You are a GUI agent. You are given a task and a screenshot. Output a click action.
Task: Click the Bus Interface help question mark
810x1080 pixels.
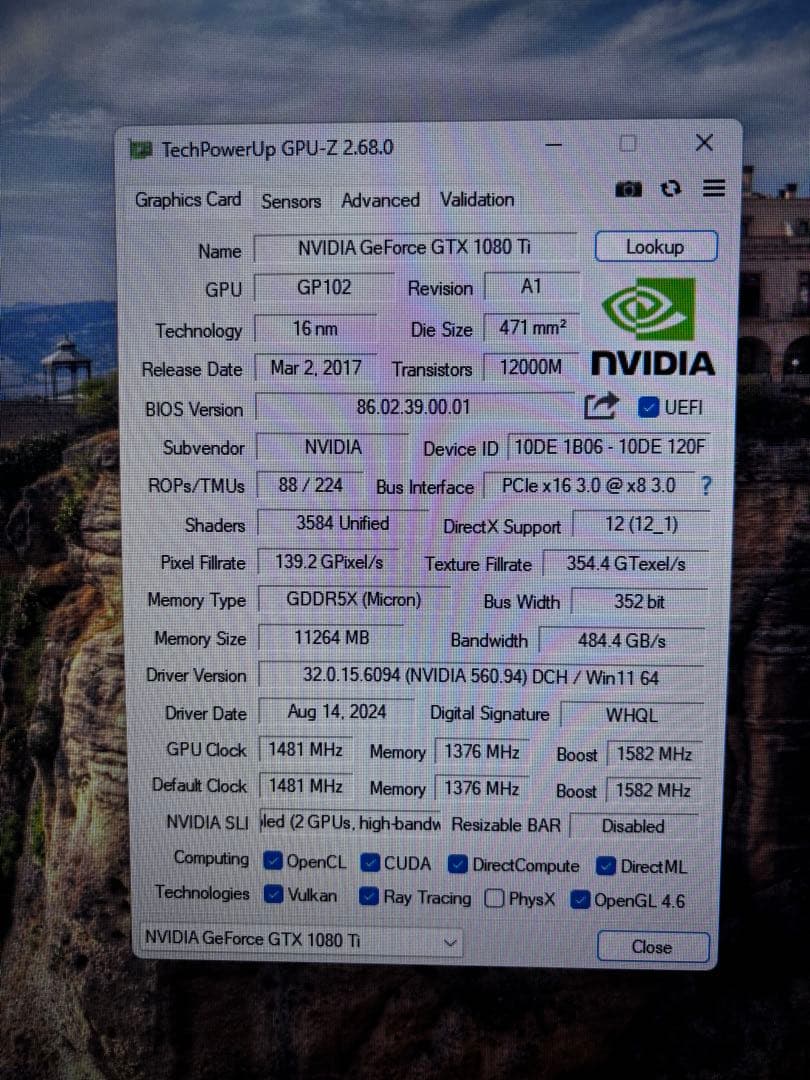(706, 487)
